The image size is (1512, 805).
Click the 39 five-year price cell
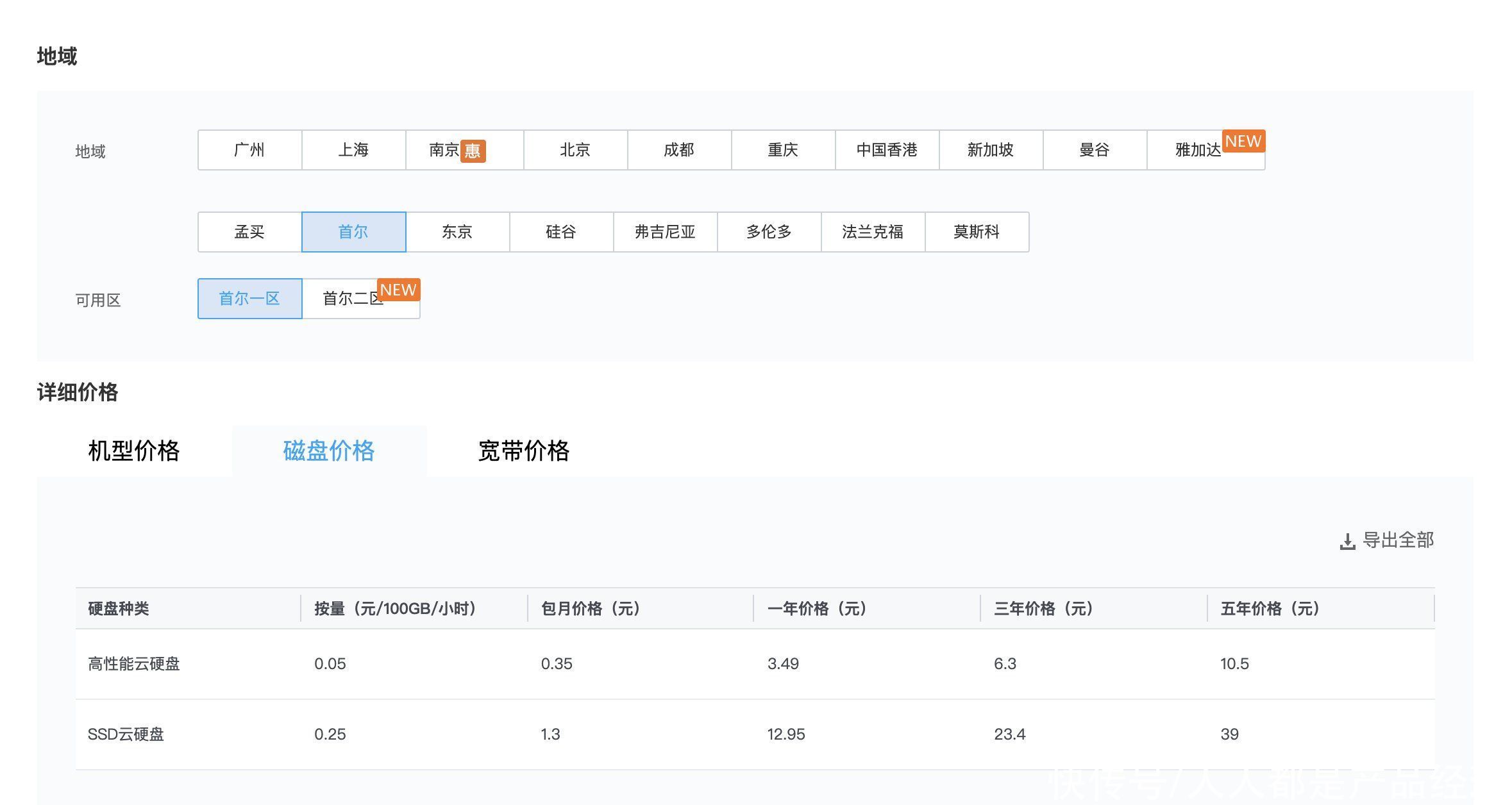1229,734
